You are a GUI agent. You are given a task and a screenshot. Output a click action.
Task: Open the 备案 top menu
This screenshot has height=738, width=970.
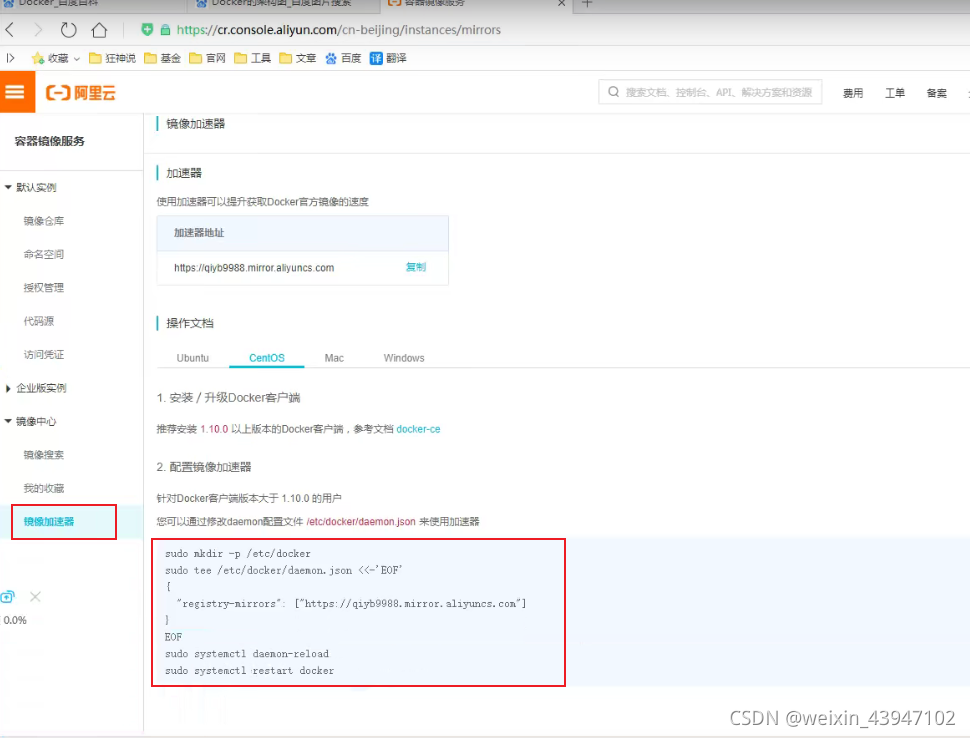[x=937, y=93]
